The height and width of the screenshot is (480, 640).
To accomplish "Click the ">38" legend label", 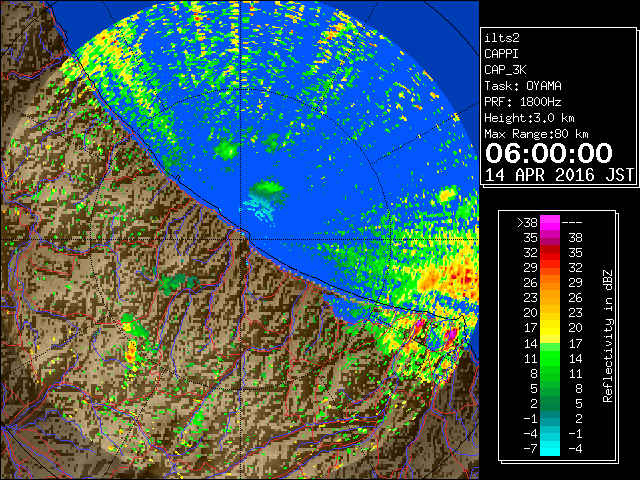I will (527, 222).
